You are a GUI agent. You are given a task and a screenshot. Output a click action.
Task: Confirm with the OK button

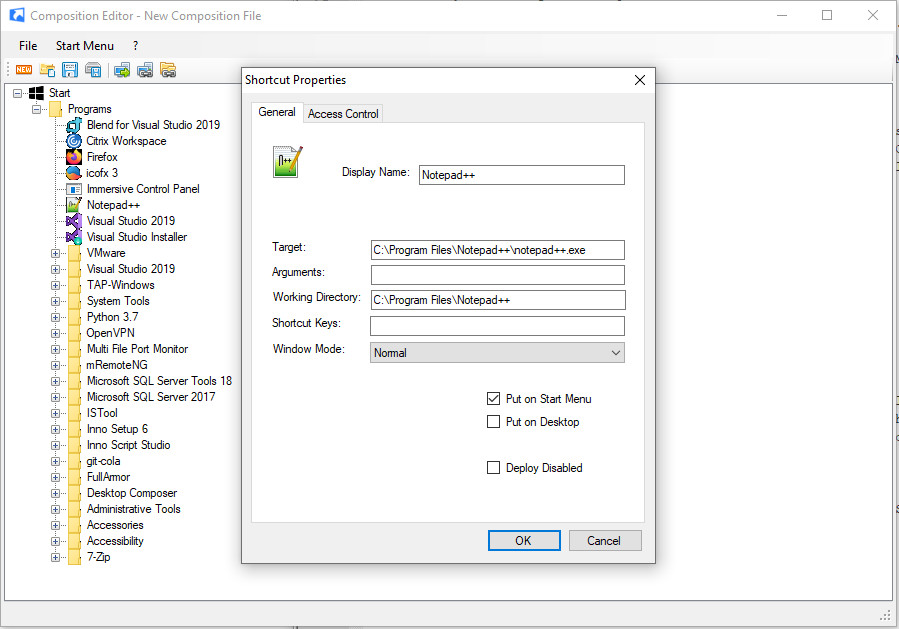(x=524, y=541)
